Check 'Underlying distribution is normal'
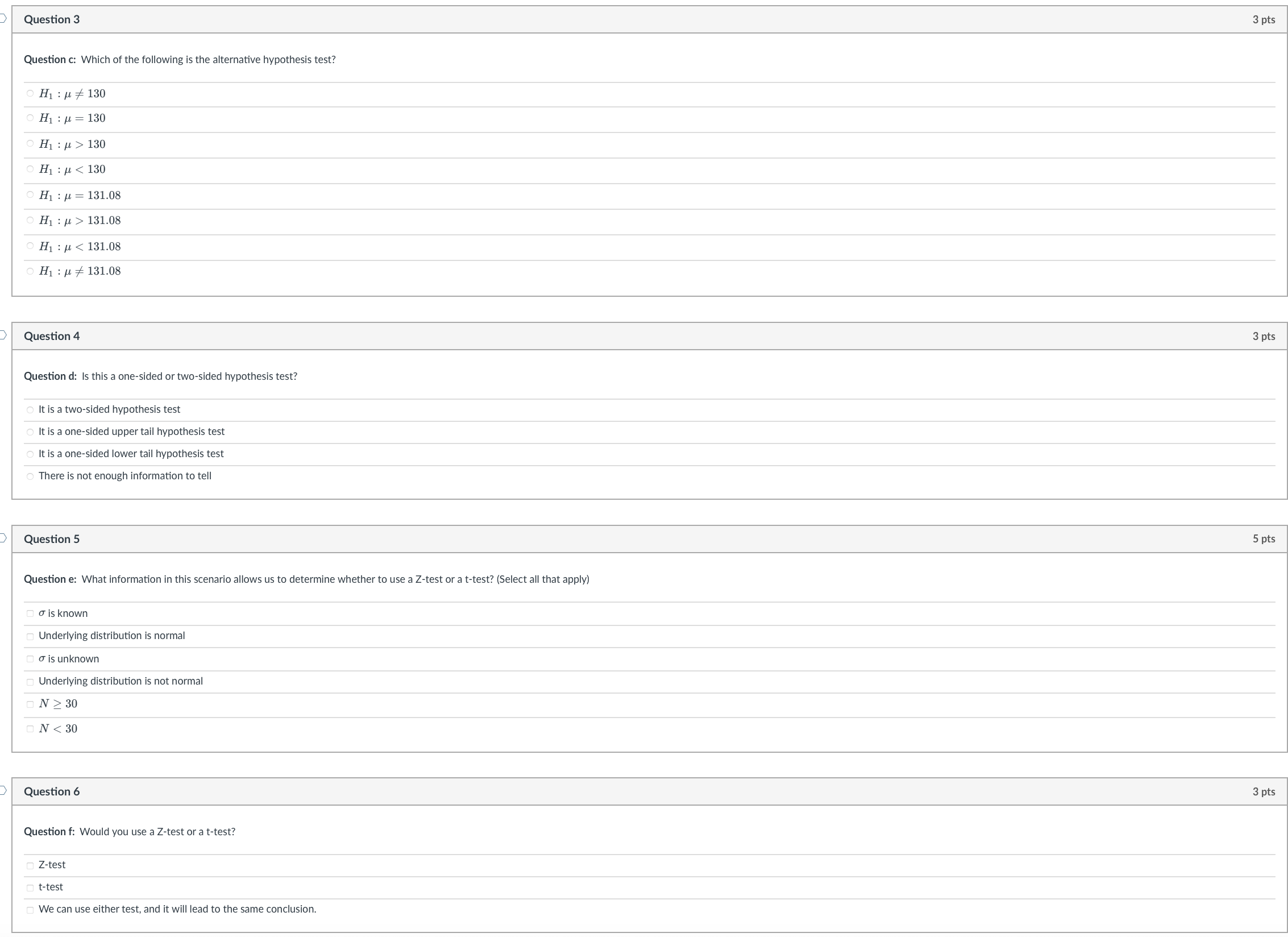This screenshot has width=1288, height=937. coord(30,636)
